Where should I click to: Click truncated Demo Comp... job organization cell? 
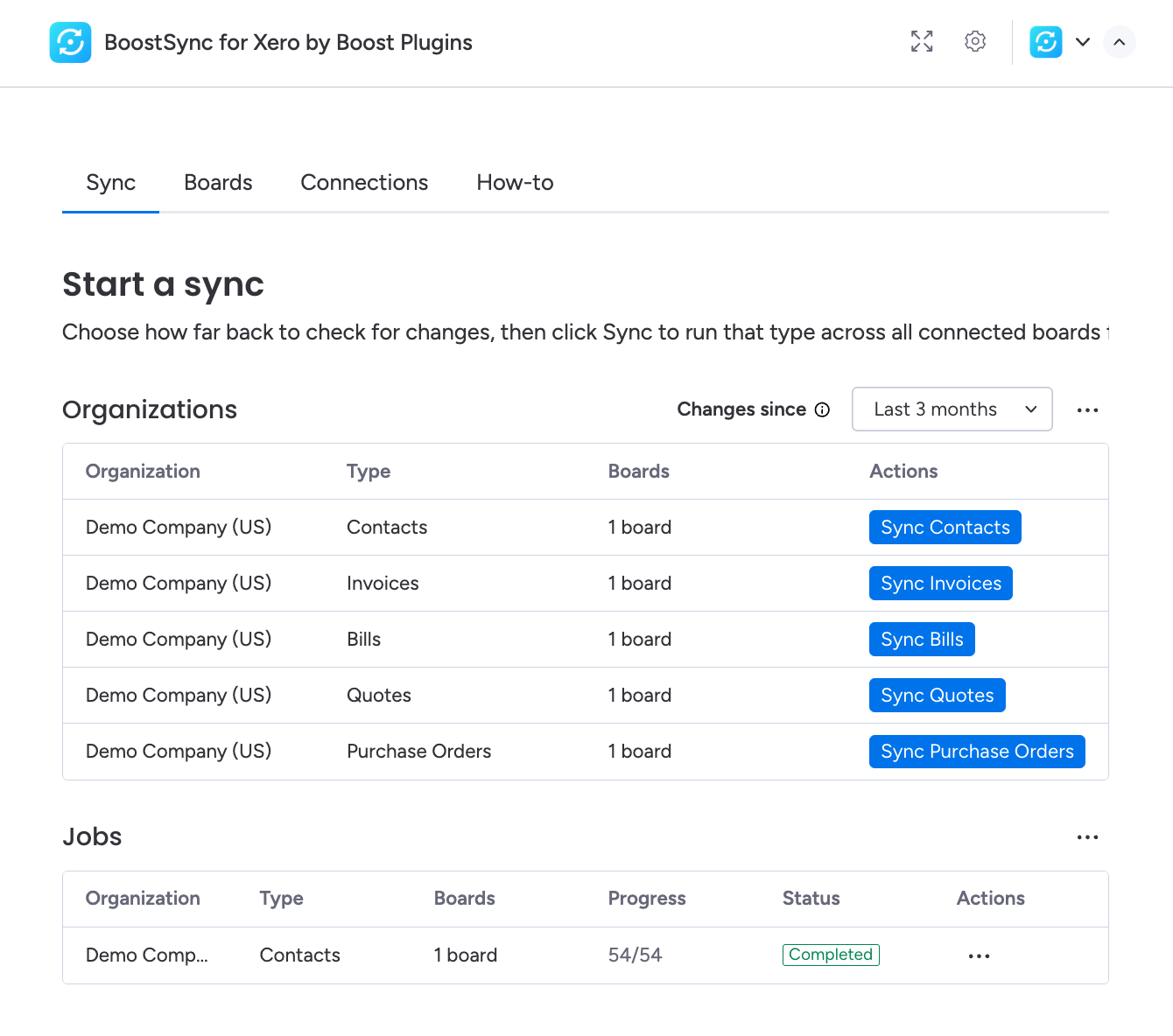click(147, 955)
